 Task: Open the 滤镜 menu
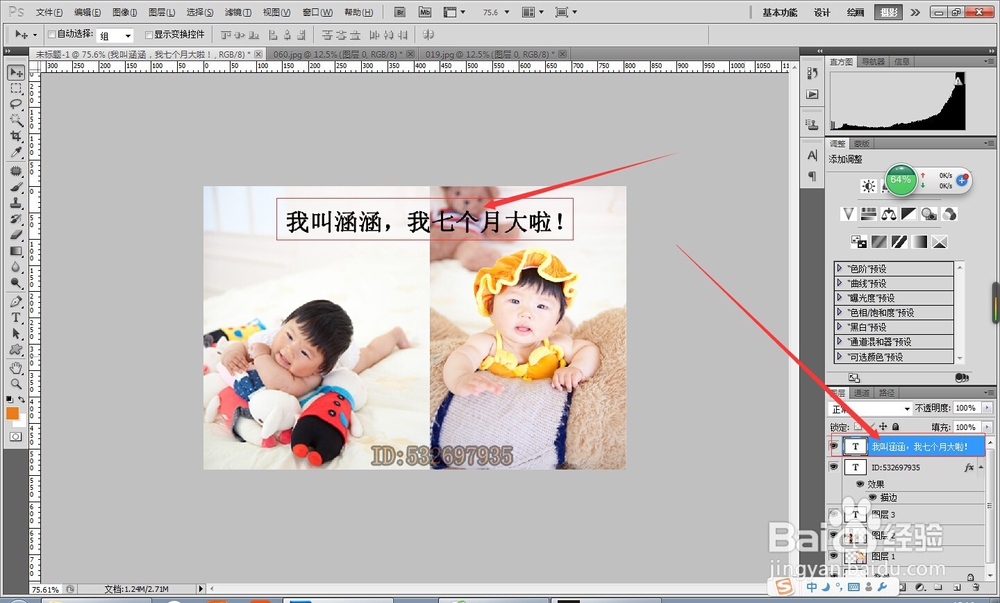tap(239, 12)
